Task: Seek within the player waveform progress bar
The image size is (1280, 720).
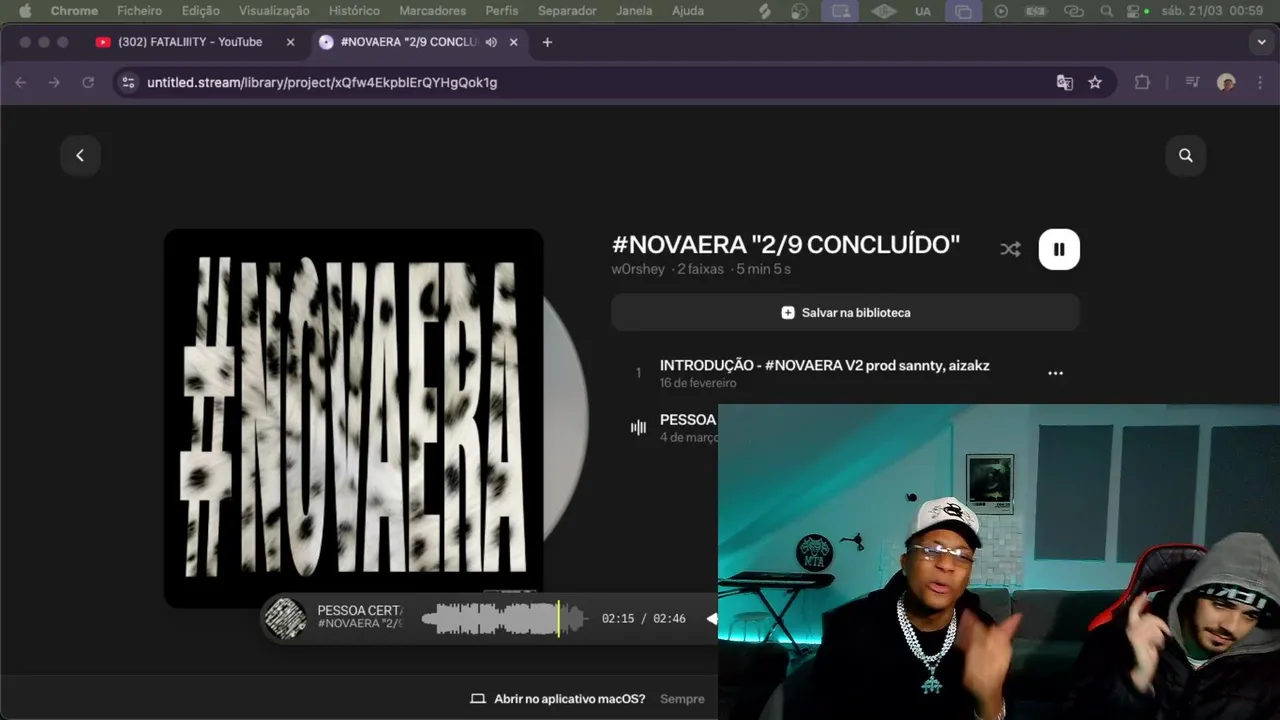Action: click(503, 619)
